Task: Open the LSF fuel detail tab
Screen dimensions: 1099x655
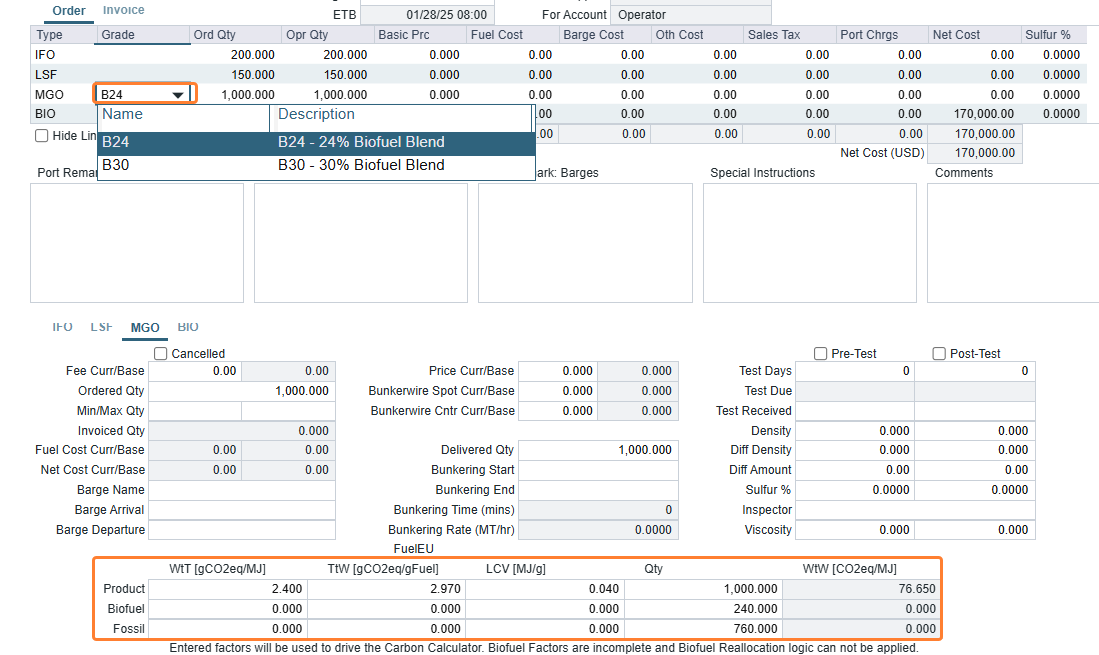Action: pos(101,327)
